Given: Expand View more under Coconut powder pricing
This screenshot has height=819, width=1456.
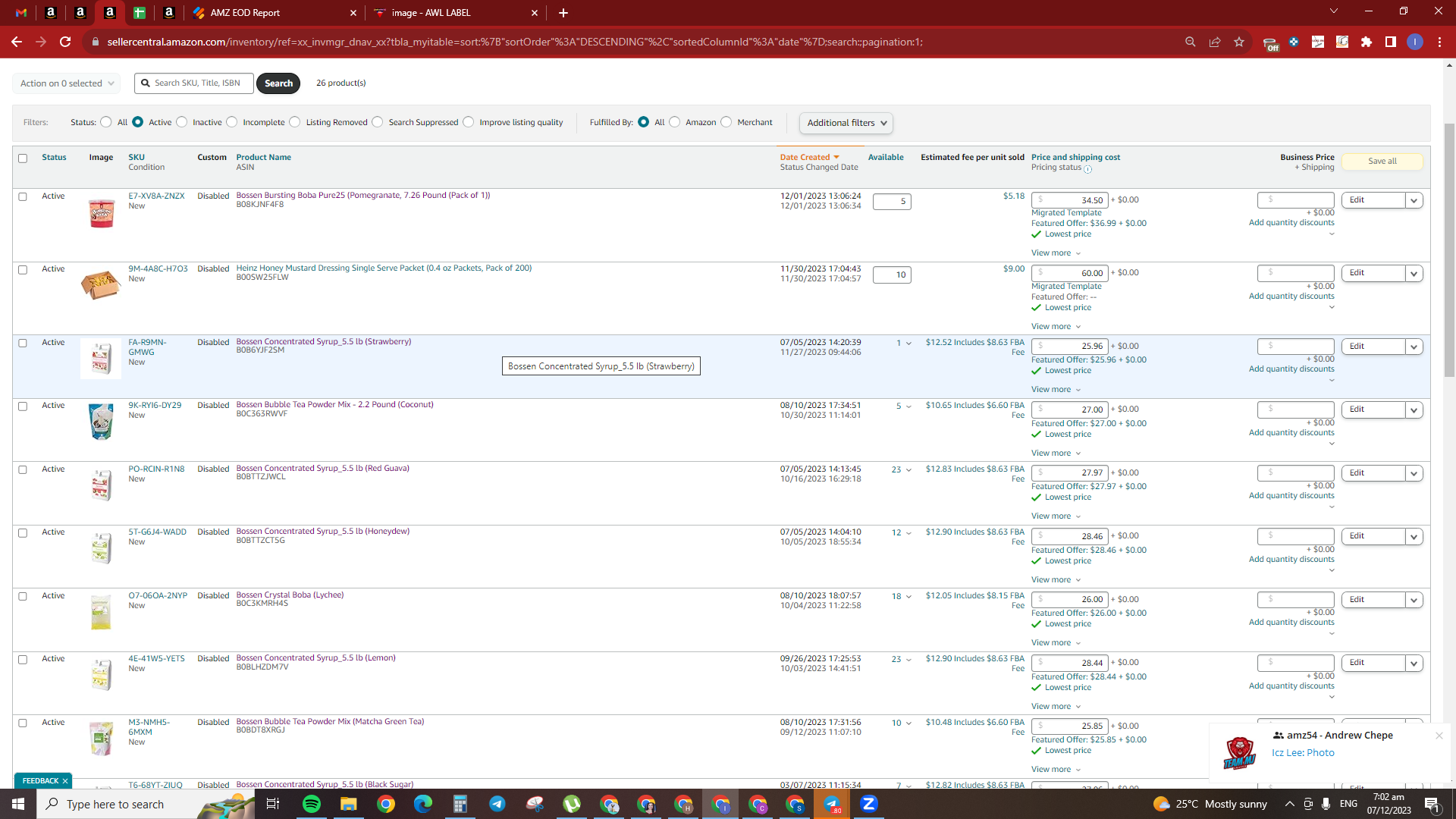Looking at the screenshot, I should coord(1056,453).
